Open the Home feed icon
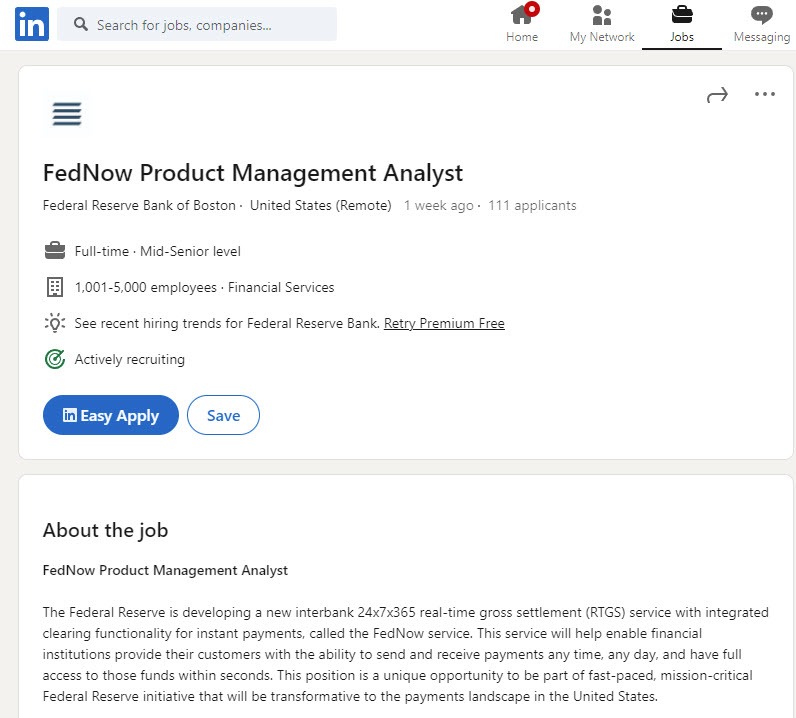 pos(521,16)
